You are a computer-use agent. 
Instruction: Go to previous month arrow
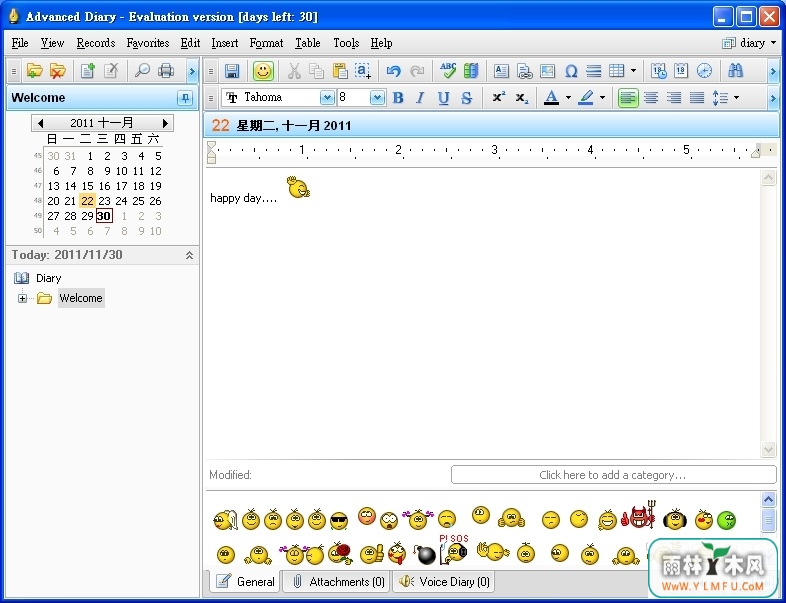41,123
